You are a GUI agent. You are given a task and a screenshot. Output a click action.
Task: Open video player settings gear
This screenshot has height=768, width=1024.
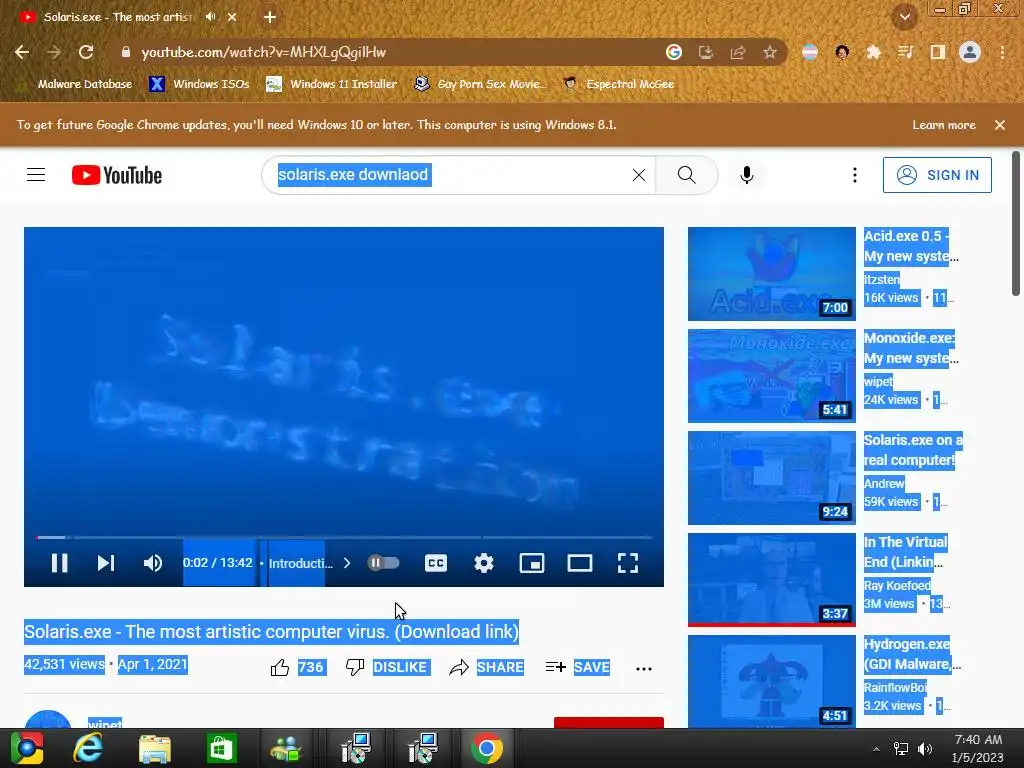(484, 563)
